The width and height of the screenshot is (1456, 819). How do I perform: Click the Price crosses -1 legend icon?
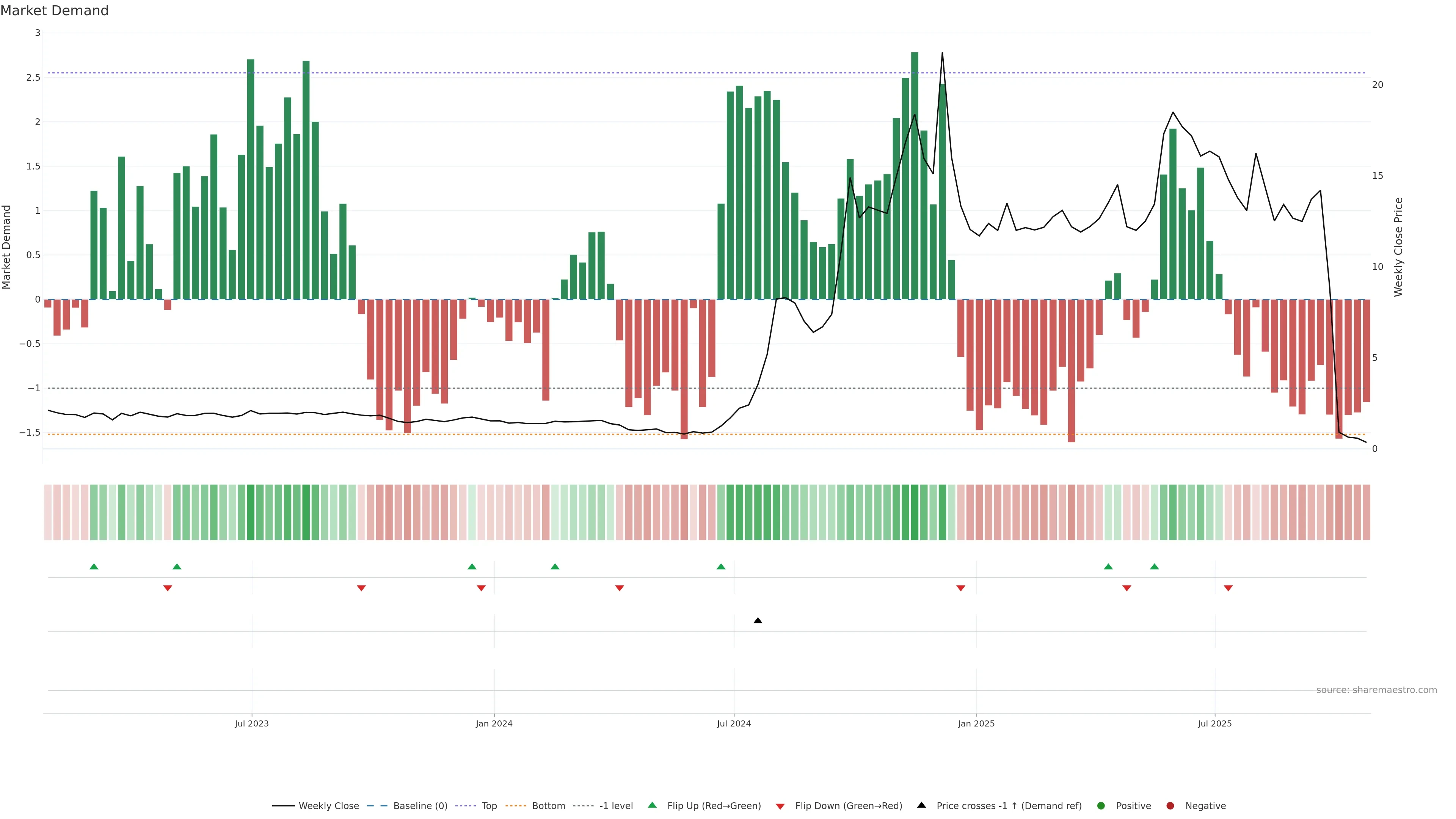[x=921, y=805]
